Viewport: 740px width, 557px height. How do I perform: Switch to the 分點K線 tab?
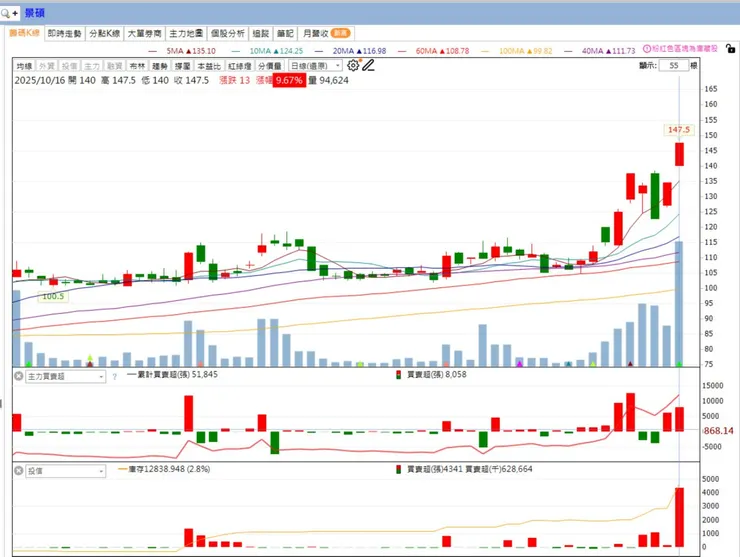105,34
